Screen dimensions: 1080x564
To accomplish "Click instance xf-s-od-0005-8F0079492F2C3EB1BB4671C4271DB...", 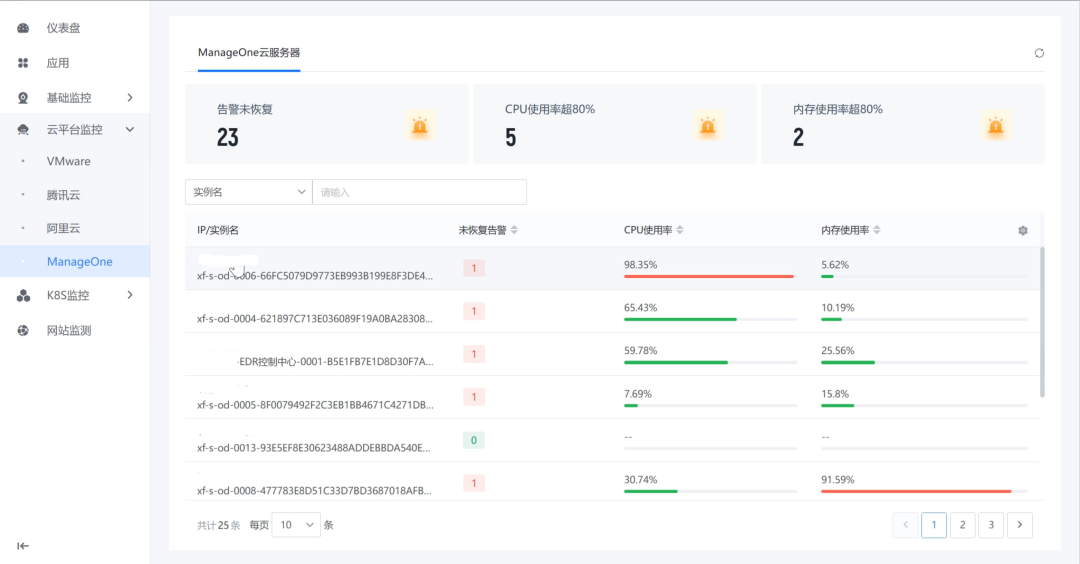I will [x=315, y=405].
